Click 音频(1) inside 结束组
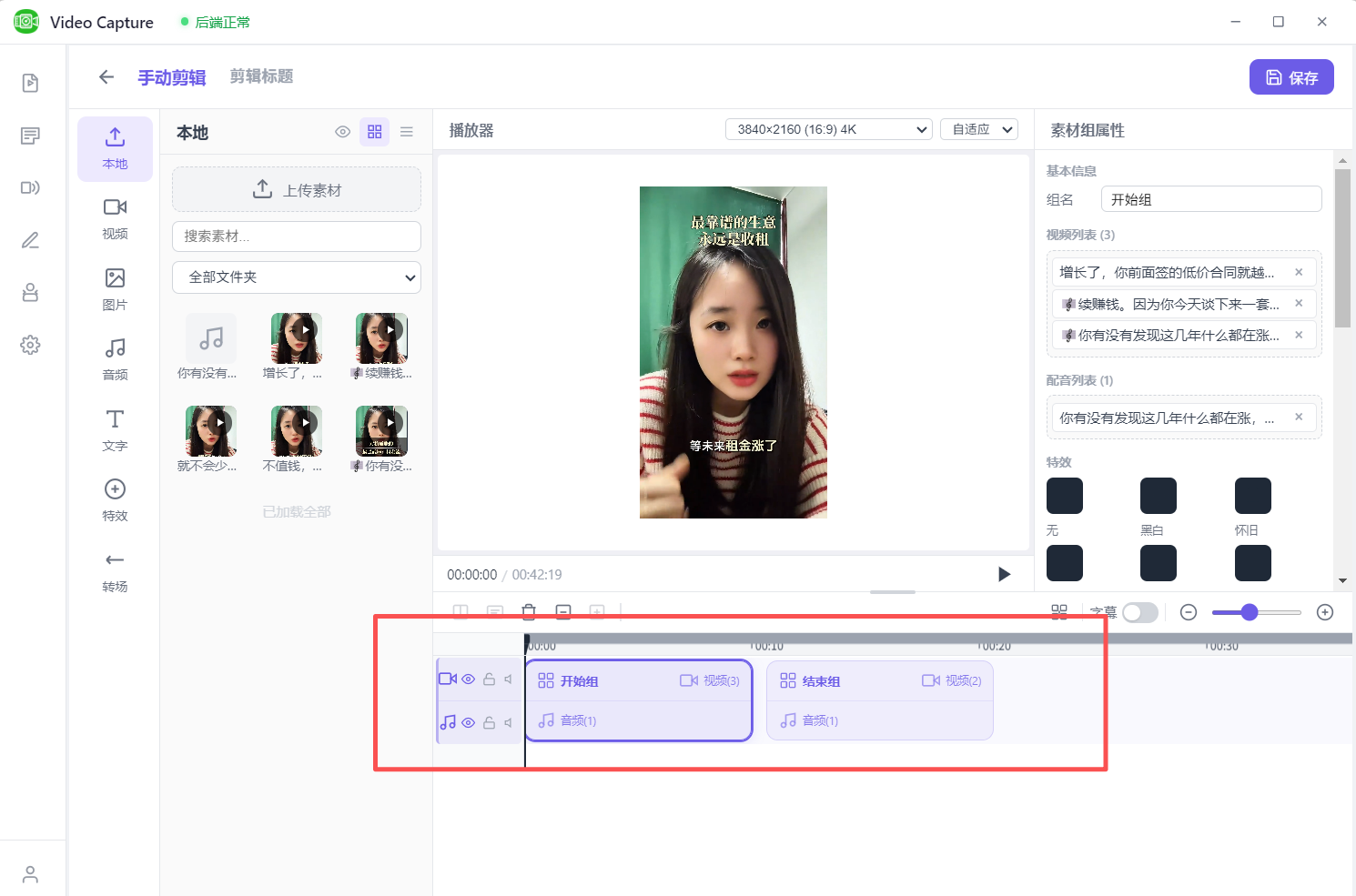The image size is (1356, 896). (810, 720)
